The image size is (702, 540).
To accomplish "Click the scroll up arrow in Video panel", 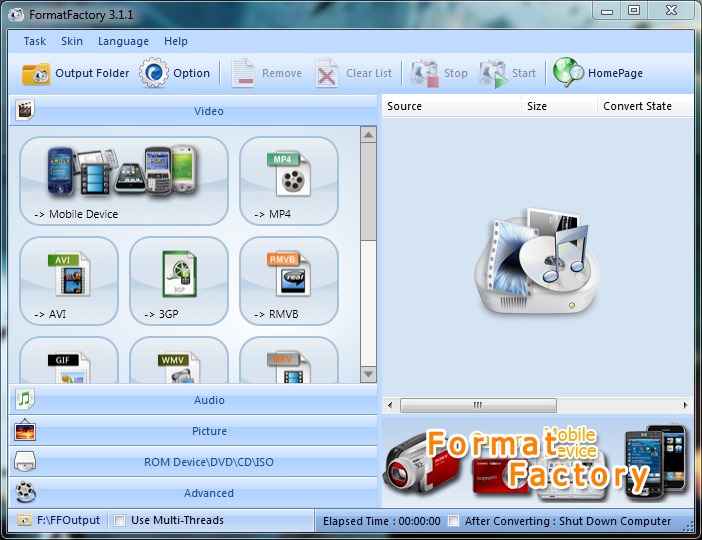I will pyautogui.click(x=368, y=135).
